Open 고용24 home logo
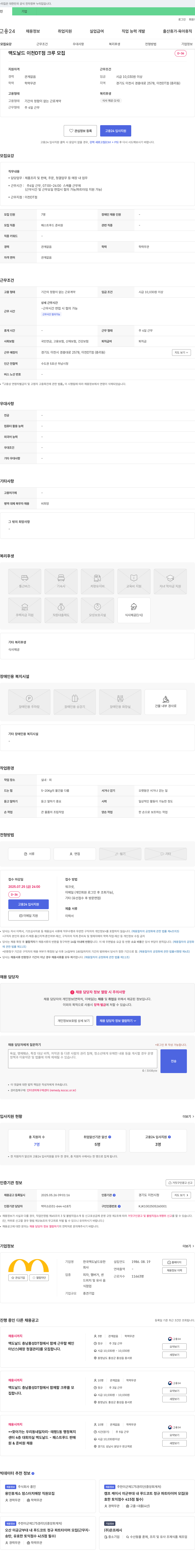195x1568 pixels. pyautogui.click(x=7, y=31)
